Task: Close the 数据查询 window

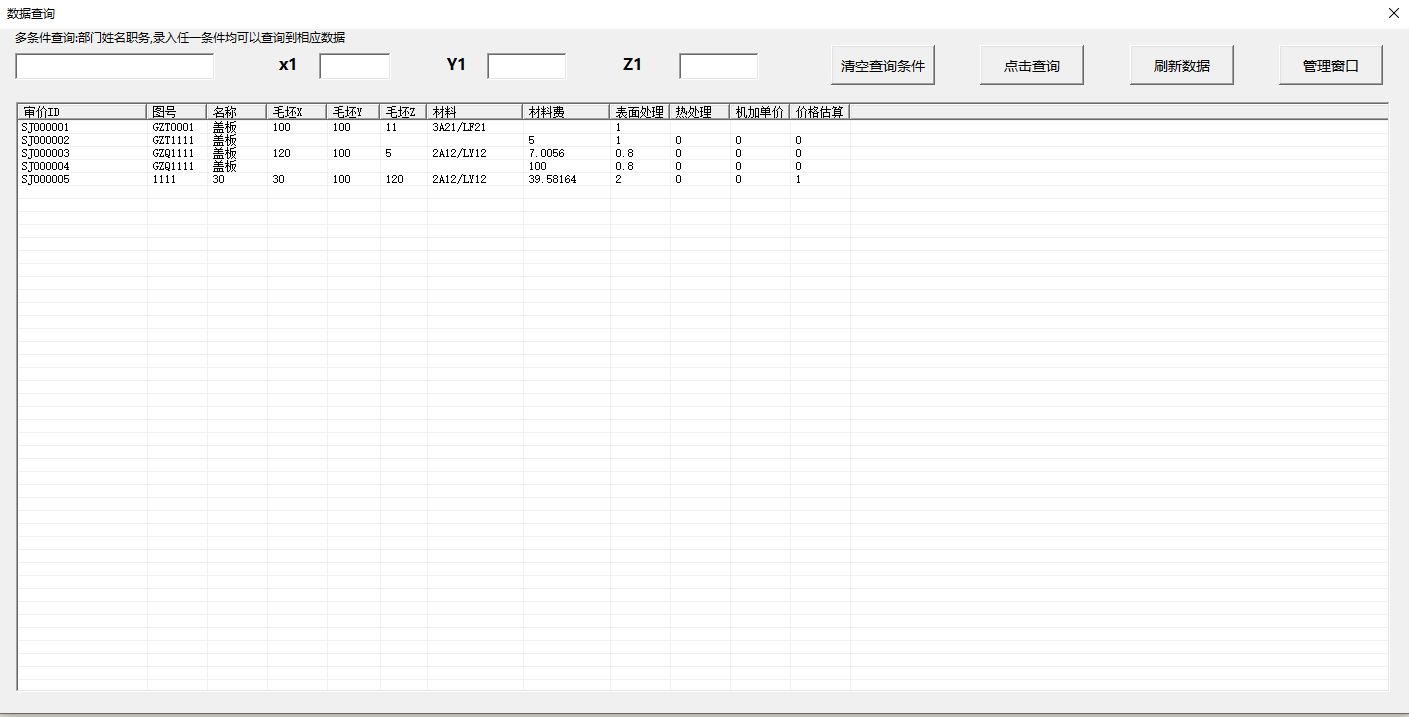Action: (x=1393, y=13)
